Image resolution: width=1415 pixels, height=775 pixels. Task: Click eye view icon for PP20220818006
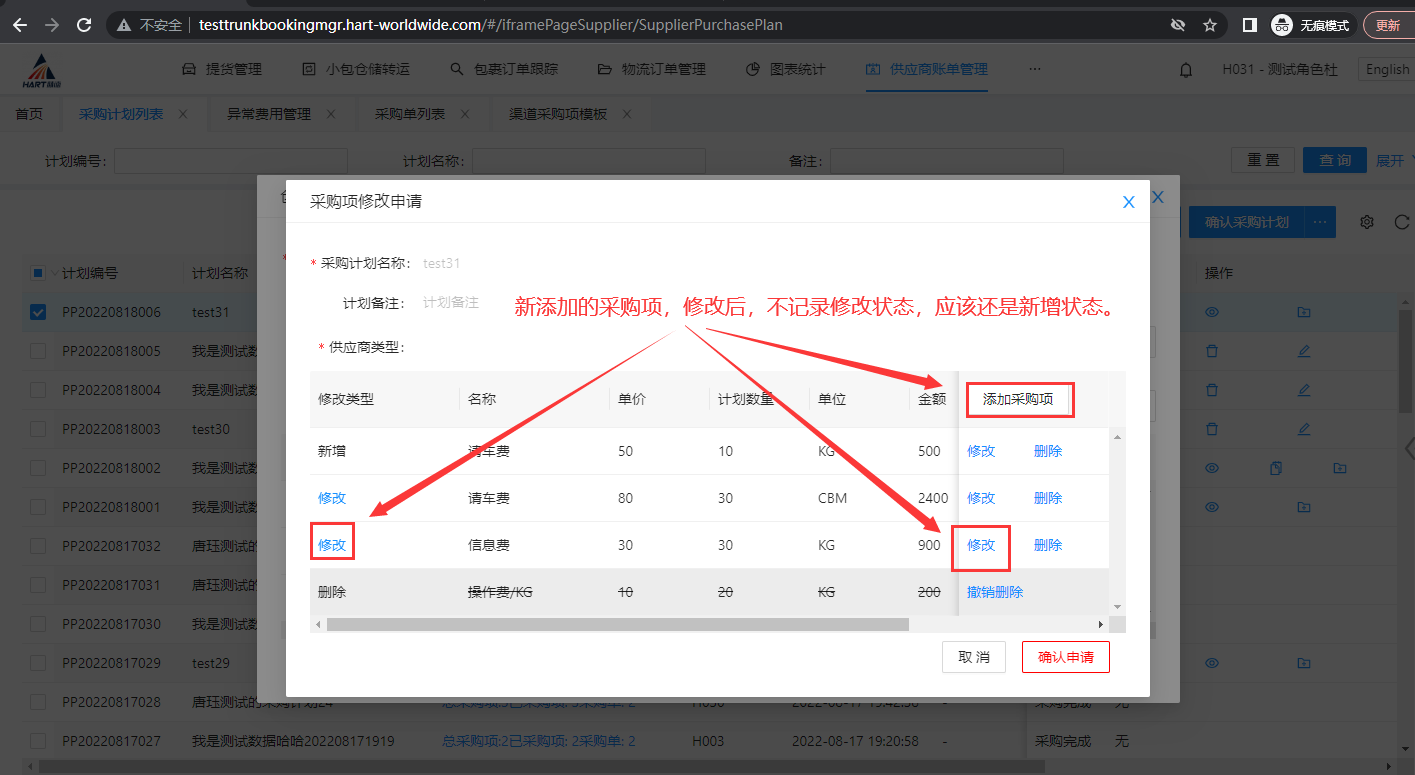point(1212,312)
